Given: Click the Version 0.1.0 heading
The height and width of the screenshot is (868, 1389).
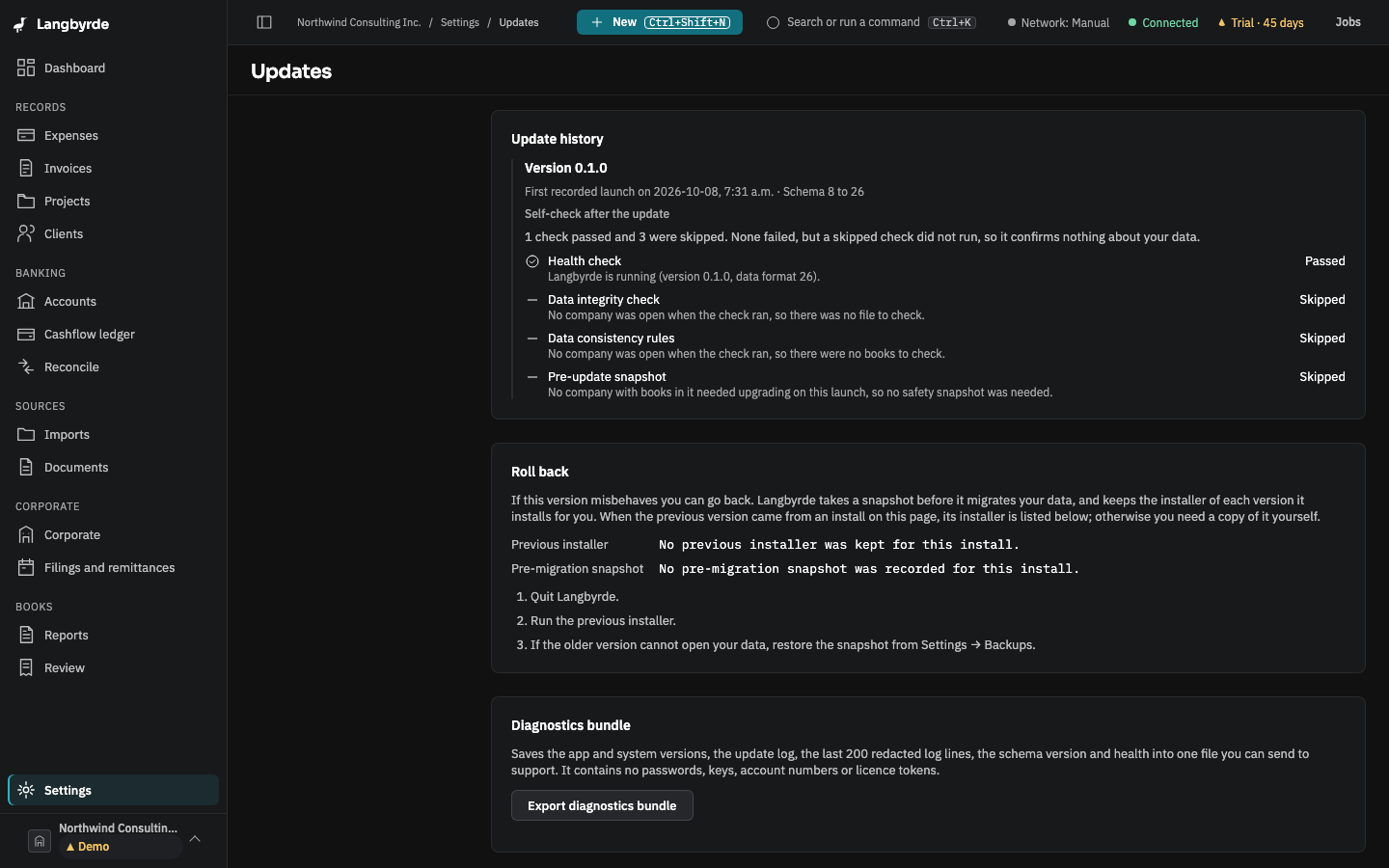Looking at the screenshot, I should click(566, 168).
